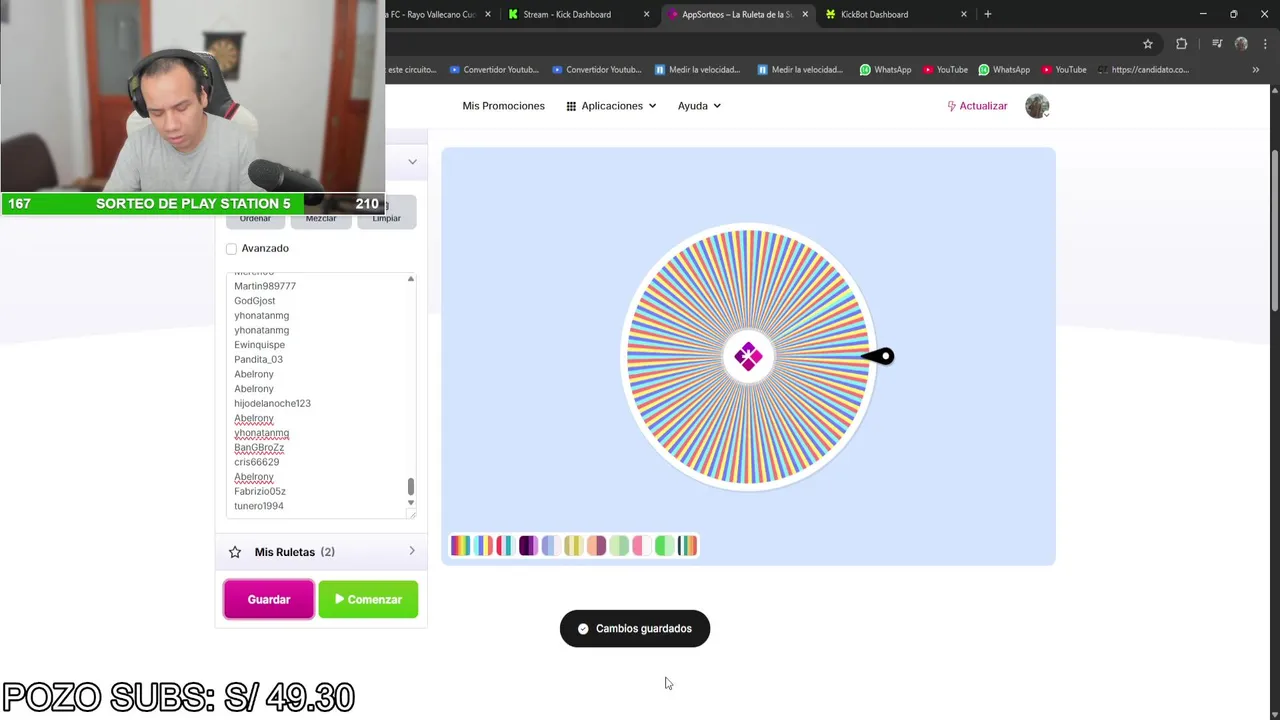Open the candidato.co bookmark
This screenshot has width=1280, height=720.
1143,70
